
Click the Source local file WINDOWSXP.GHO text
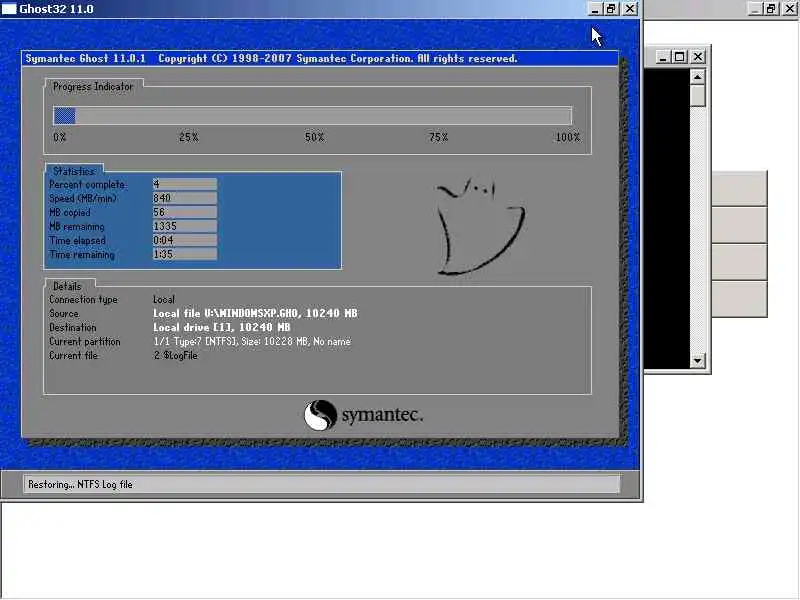[x=255, y=313]
